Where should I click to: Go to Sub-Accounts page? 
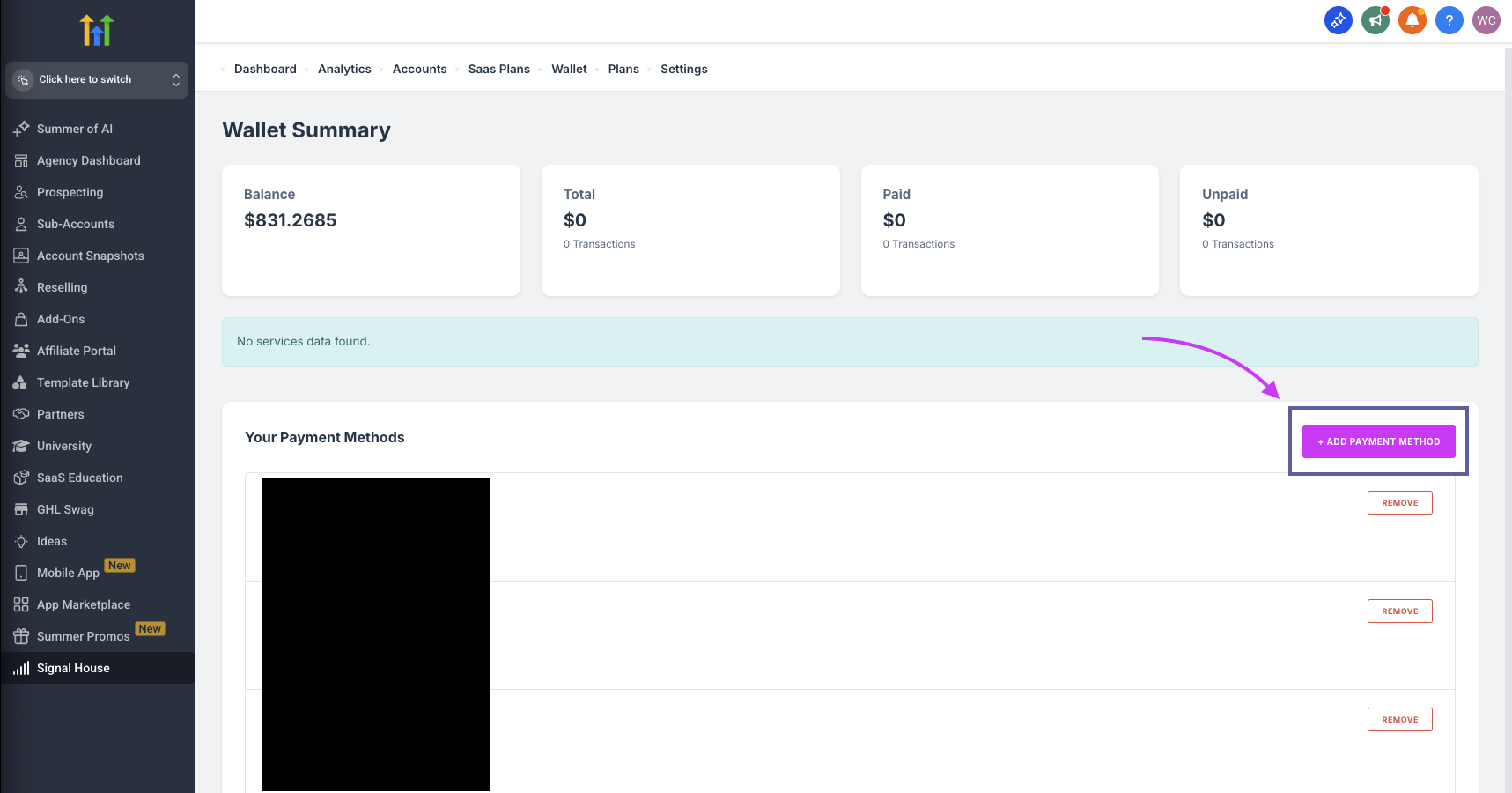[x=76, y=224]
